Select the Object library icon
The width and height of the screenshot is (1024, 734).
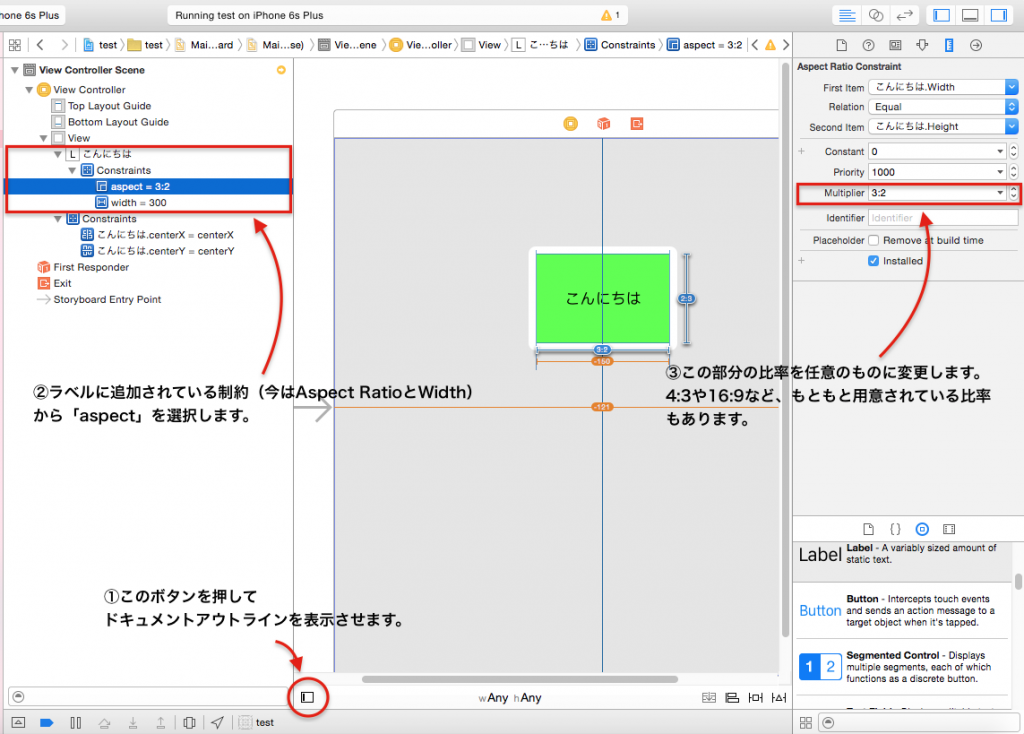pyautogui.click(x=922, y=528)
